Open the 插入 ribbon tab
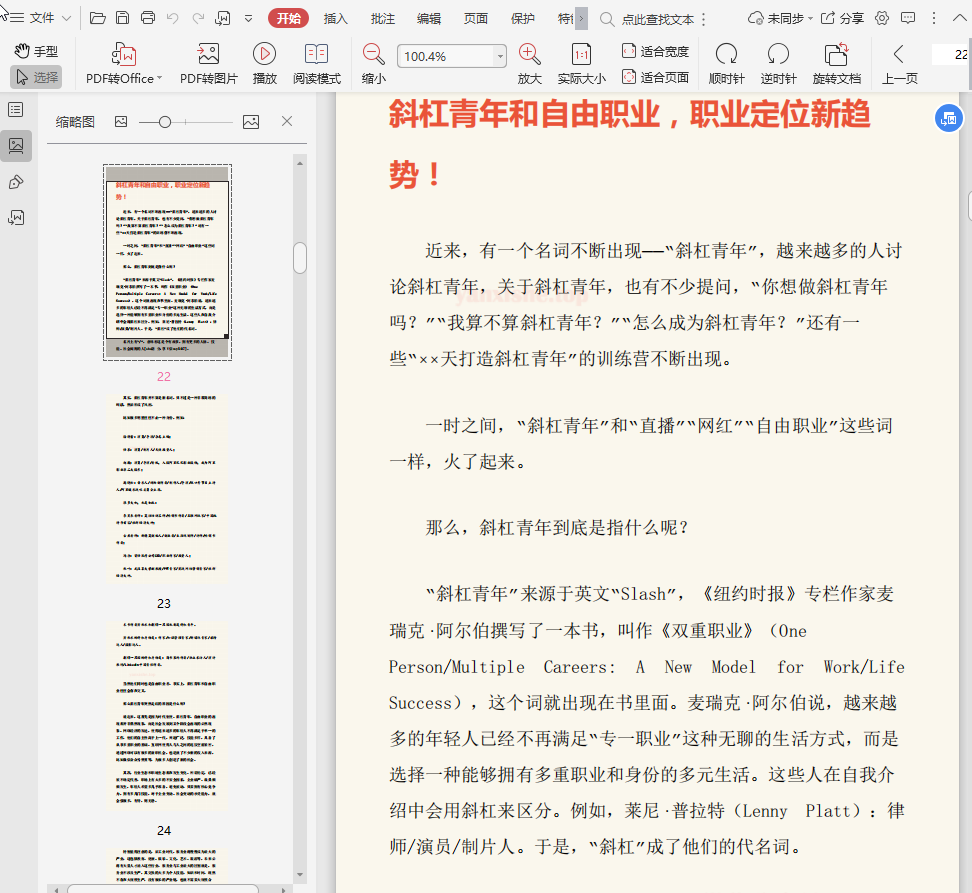 pos(336,18)
